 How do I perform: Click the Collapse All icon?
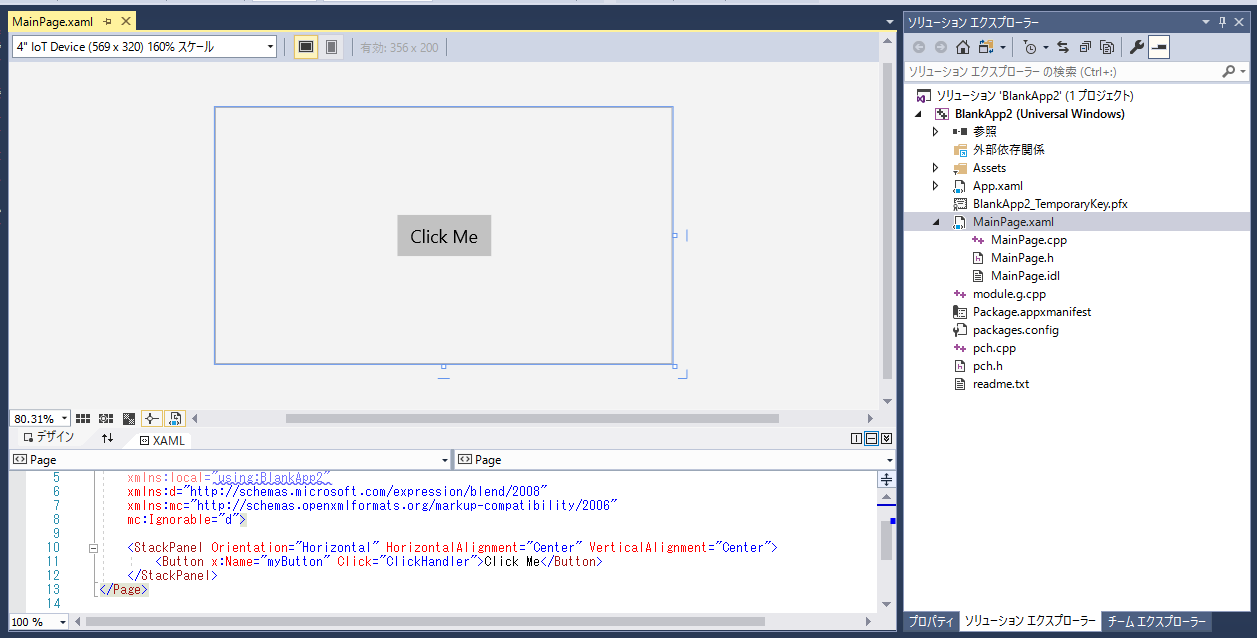(x=1084, y=46)
